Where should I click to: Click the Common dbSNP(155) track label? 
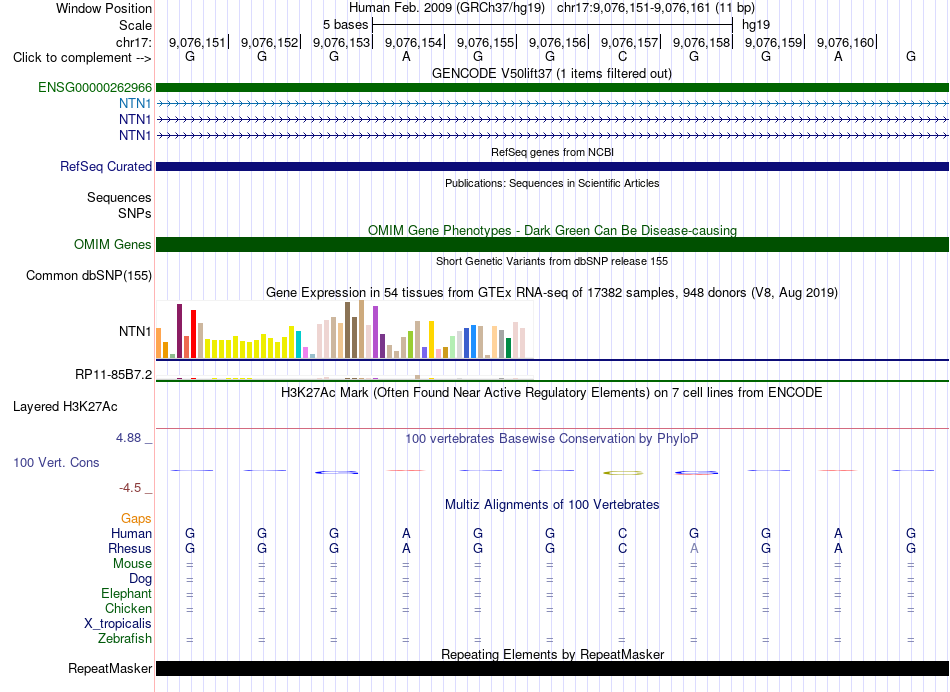click(x=88, y=276)
